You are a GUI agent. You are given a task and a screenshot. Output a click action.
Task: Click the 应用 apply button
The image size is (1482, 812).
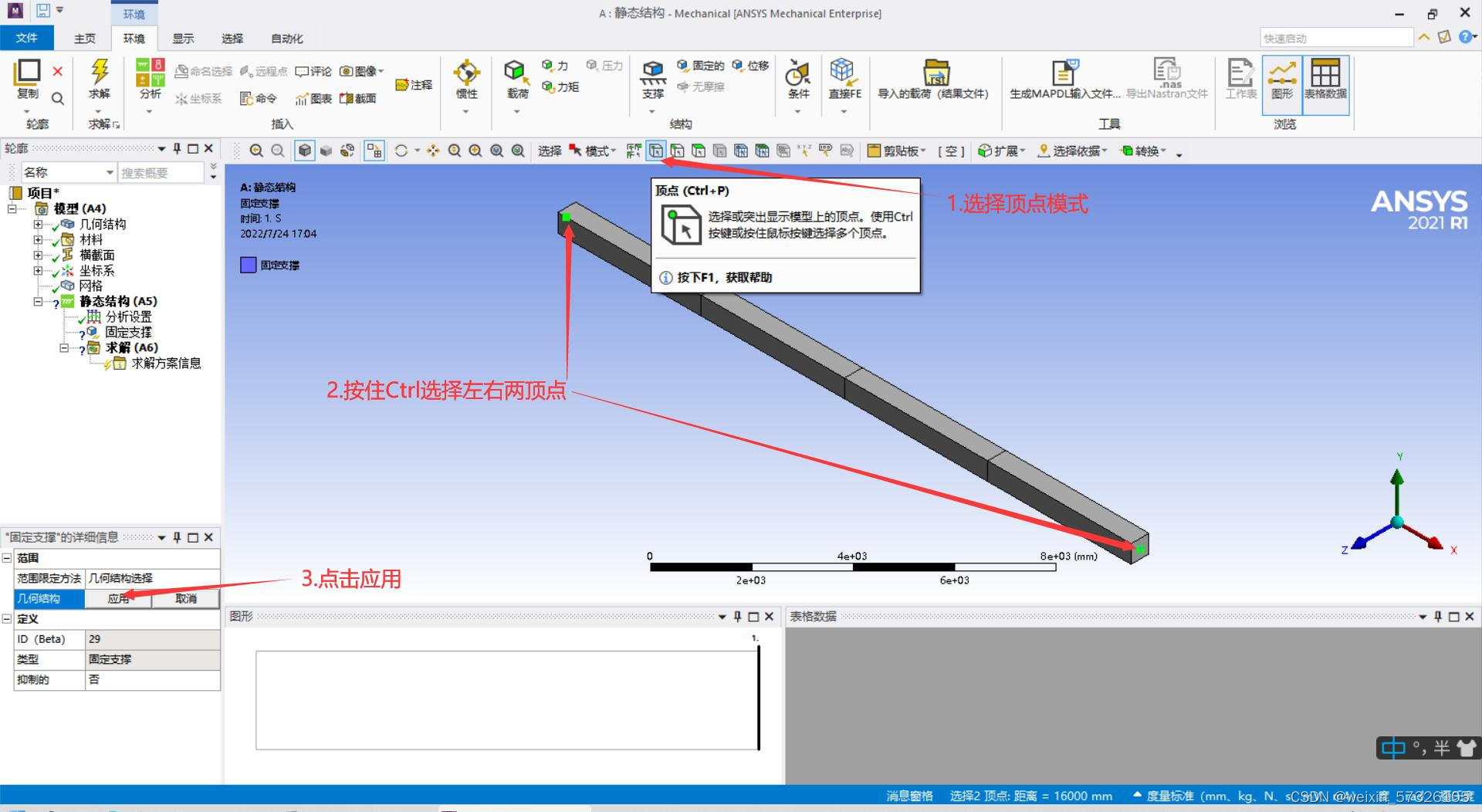click(x=118, y=598)
